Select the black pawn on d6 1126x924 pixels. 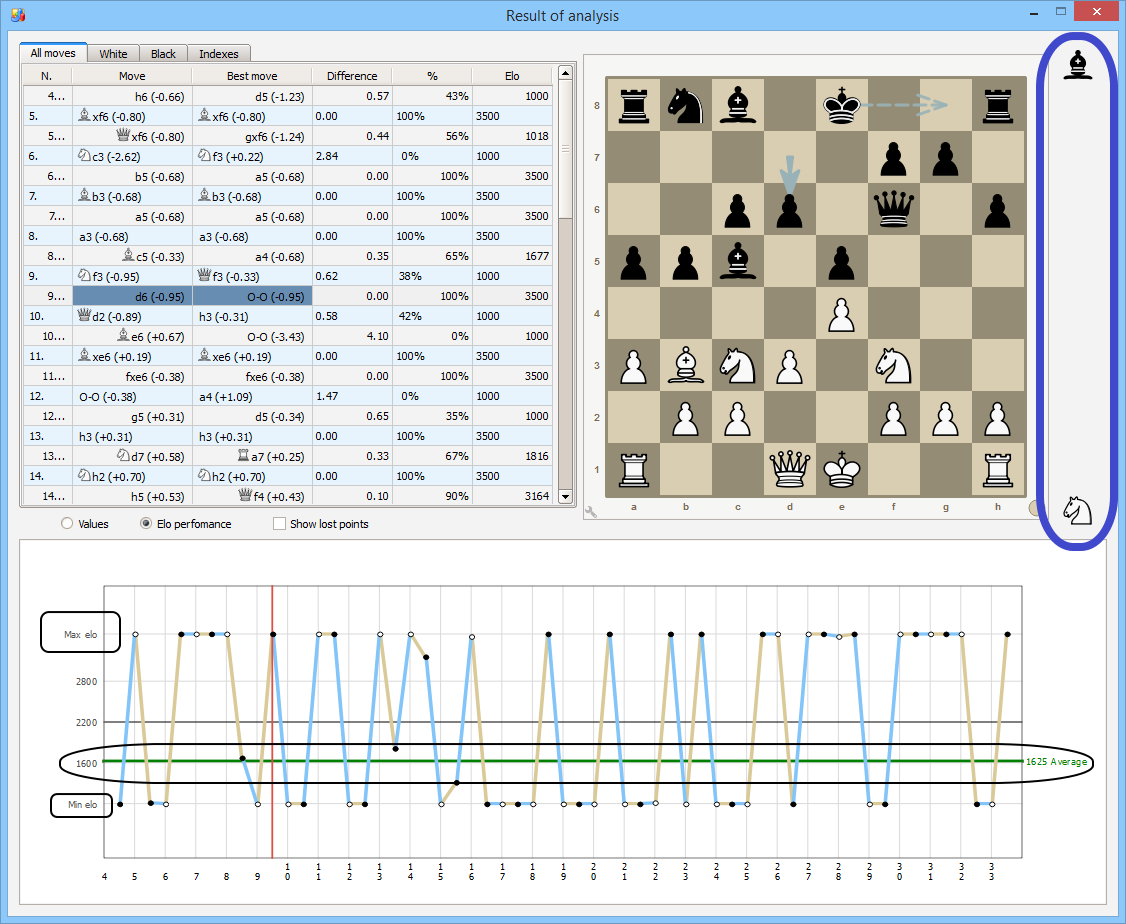coord(789,211)
